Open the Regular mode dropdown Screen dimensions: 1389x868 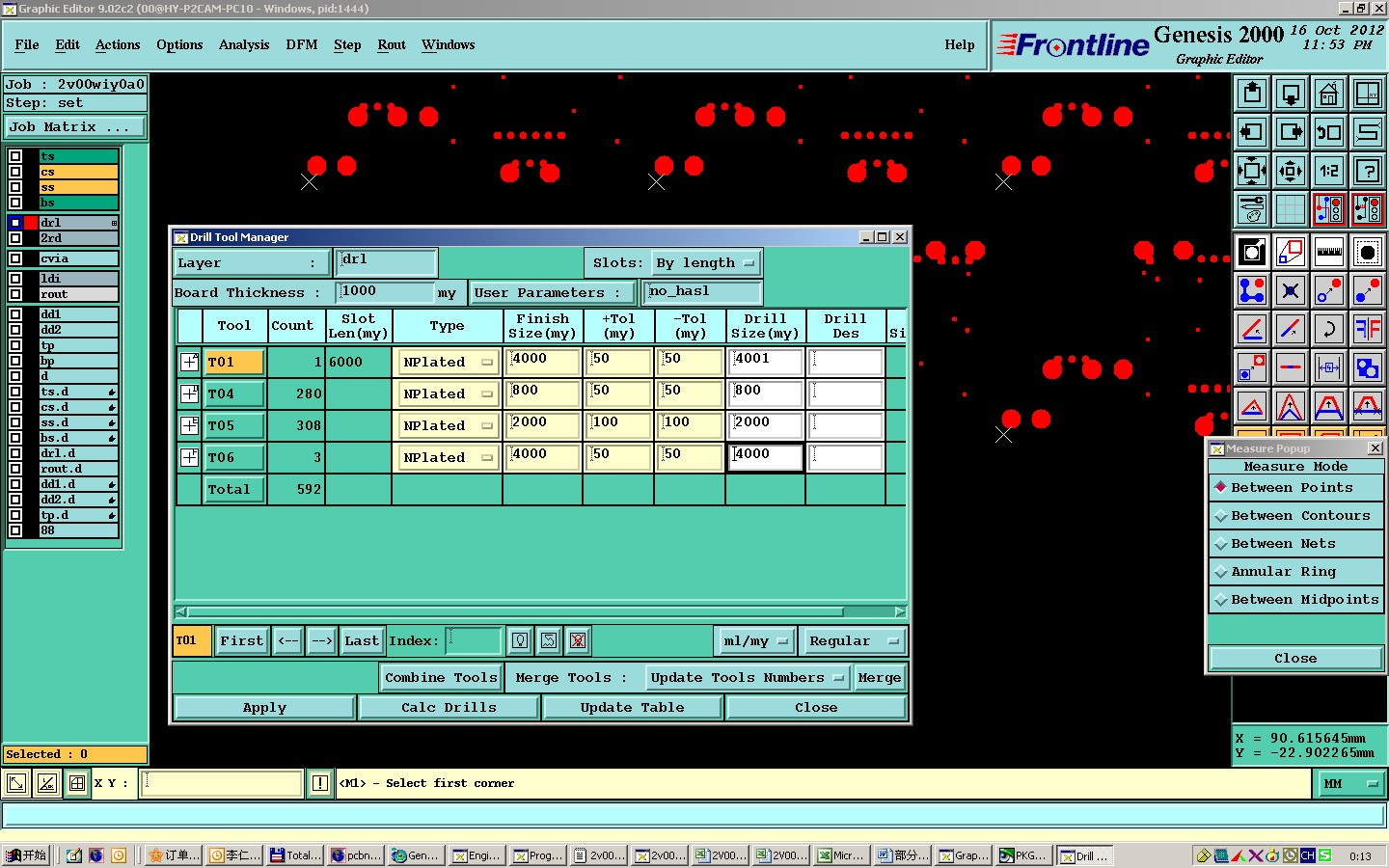[x=855, y=640]
